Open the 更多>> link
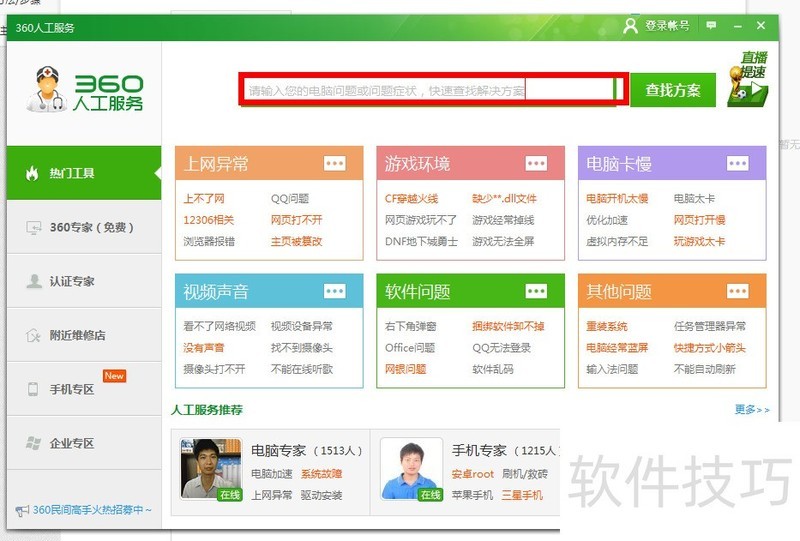Screen dimensions: 800x541 point(752,409)
